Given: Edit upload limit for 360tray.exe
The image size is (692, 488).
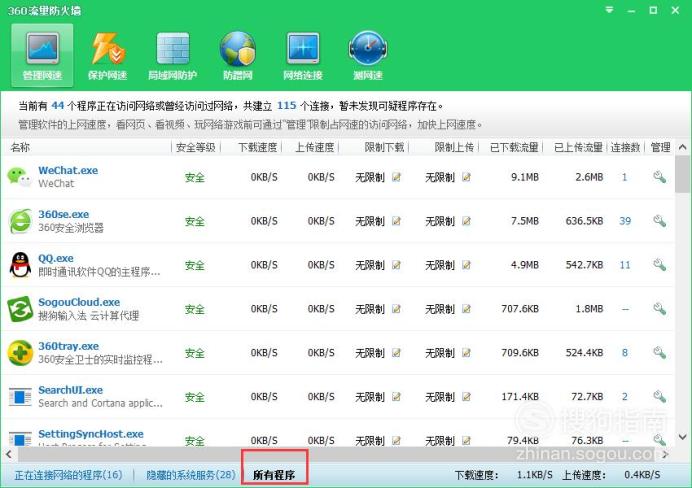Looking at the screenshot, I should (x=466, y=353).
